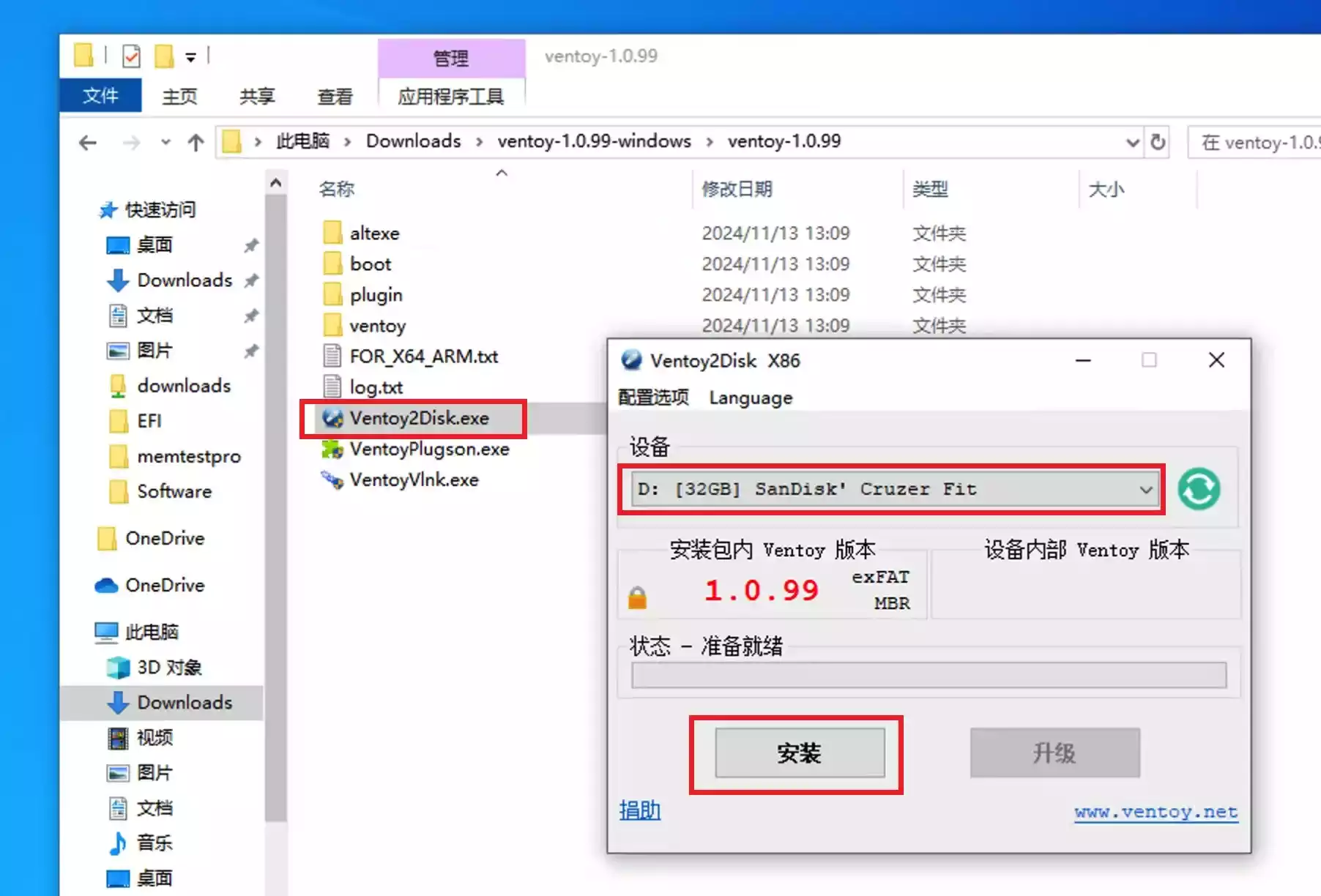Open OneDrive cloud item in sidebar
The height and width of the screenshot is (896, 1321).
pyautogui.click(x=165, y=585)
